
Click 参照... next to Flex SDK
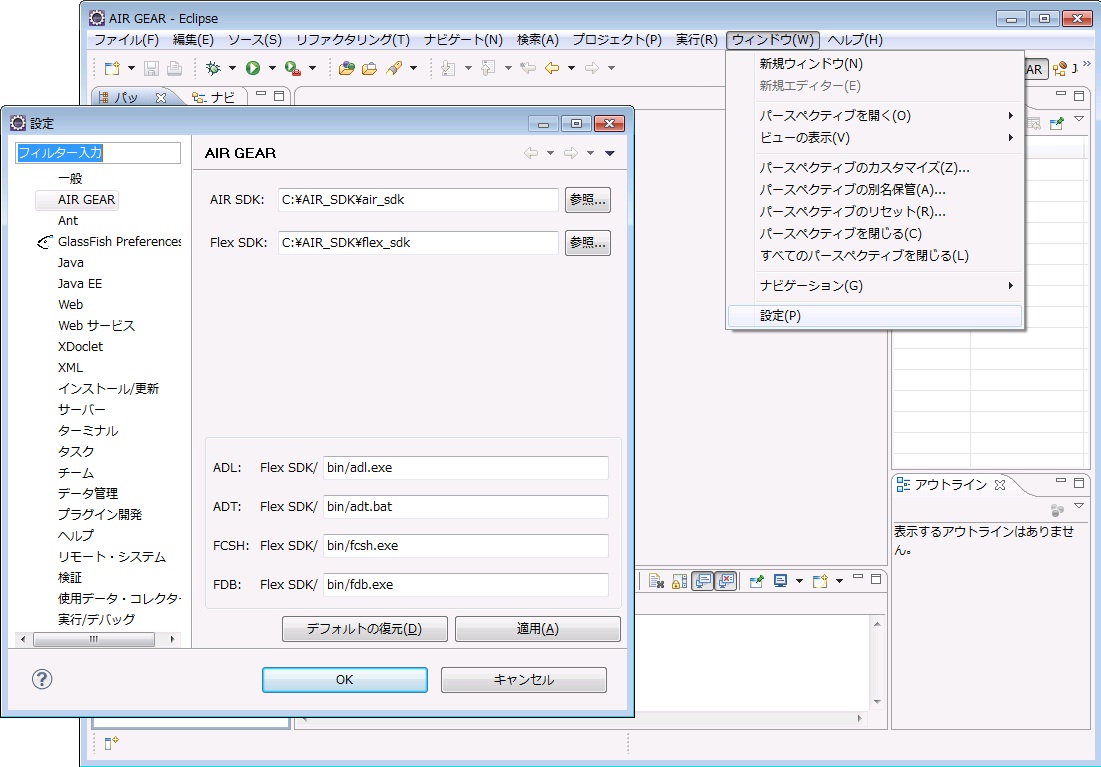pyautogui.click(x=588, y=243)
